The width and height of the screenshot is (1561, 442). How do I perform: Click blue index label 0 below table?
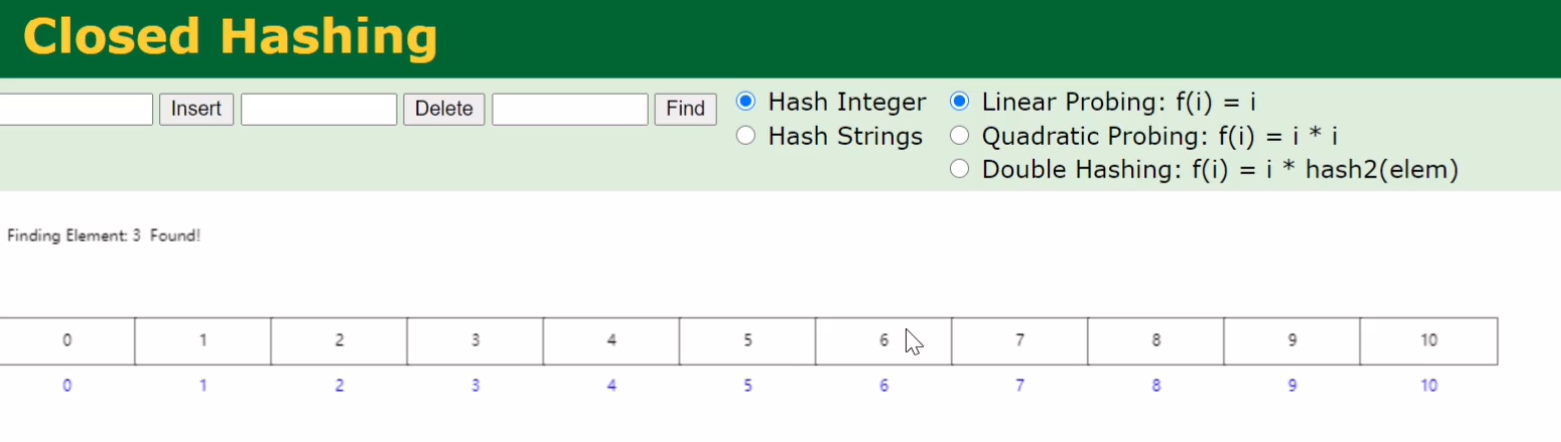(x=67, y=386)
